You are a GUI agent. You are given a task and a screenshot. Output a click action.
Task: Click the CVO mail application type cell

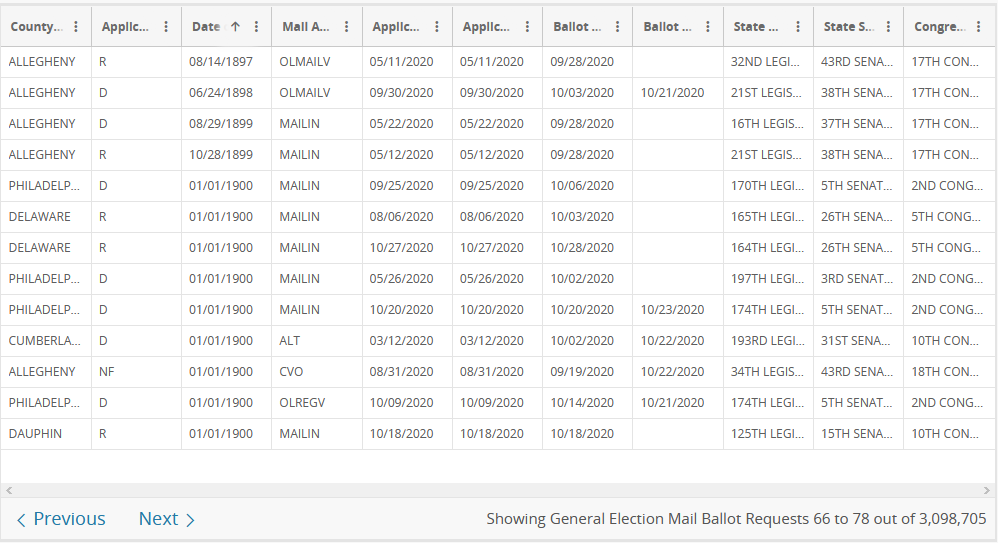point(317,372)
